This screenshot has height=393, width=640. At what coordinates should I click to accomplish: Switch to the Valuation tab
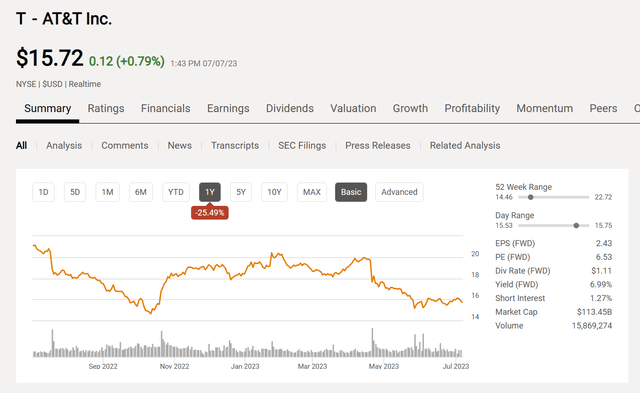click(x=353, y=109)
